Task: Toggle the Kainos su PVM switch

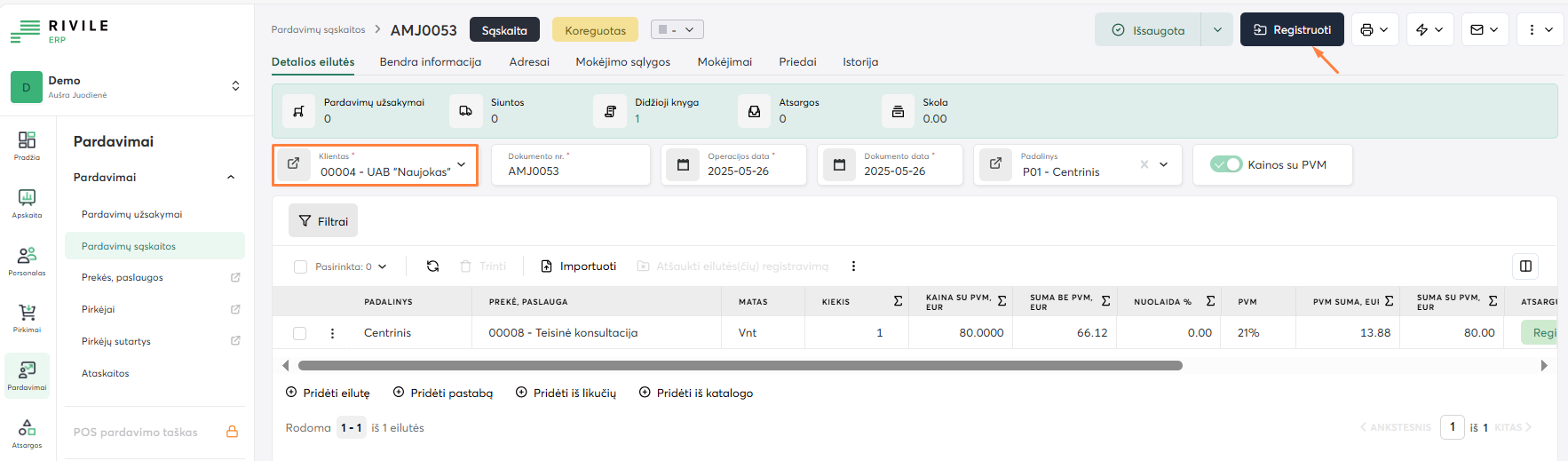Action: tap(1226, 165)
